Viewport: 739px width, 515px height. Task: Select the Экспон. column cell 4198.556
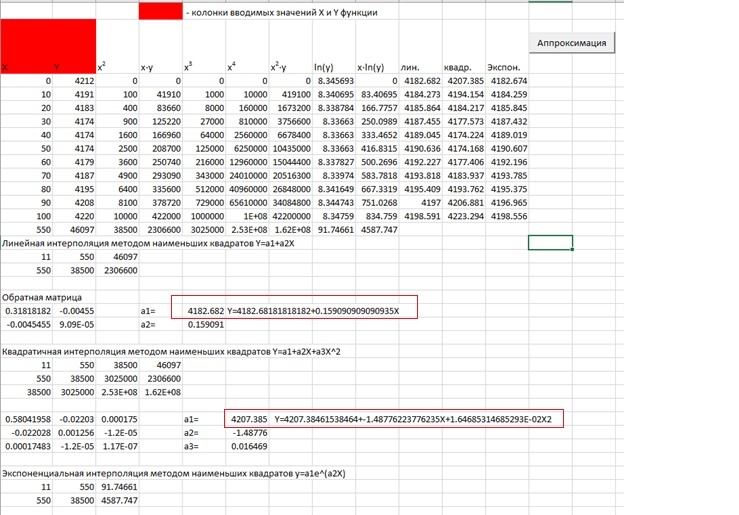(x=507, y=216)
